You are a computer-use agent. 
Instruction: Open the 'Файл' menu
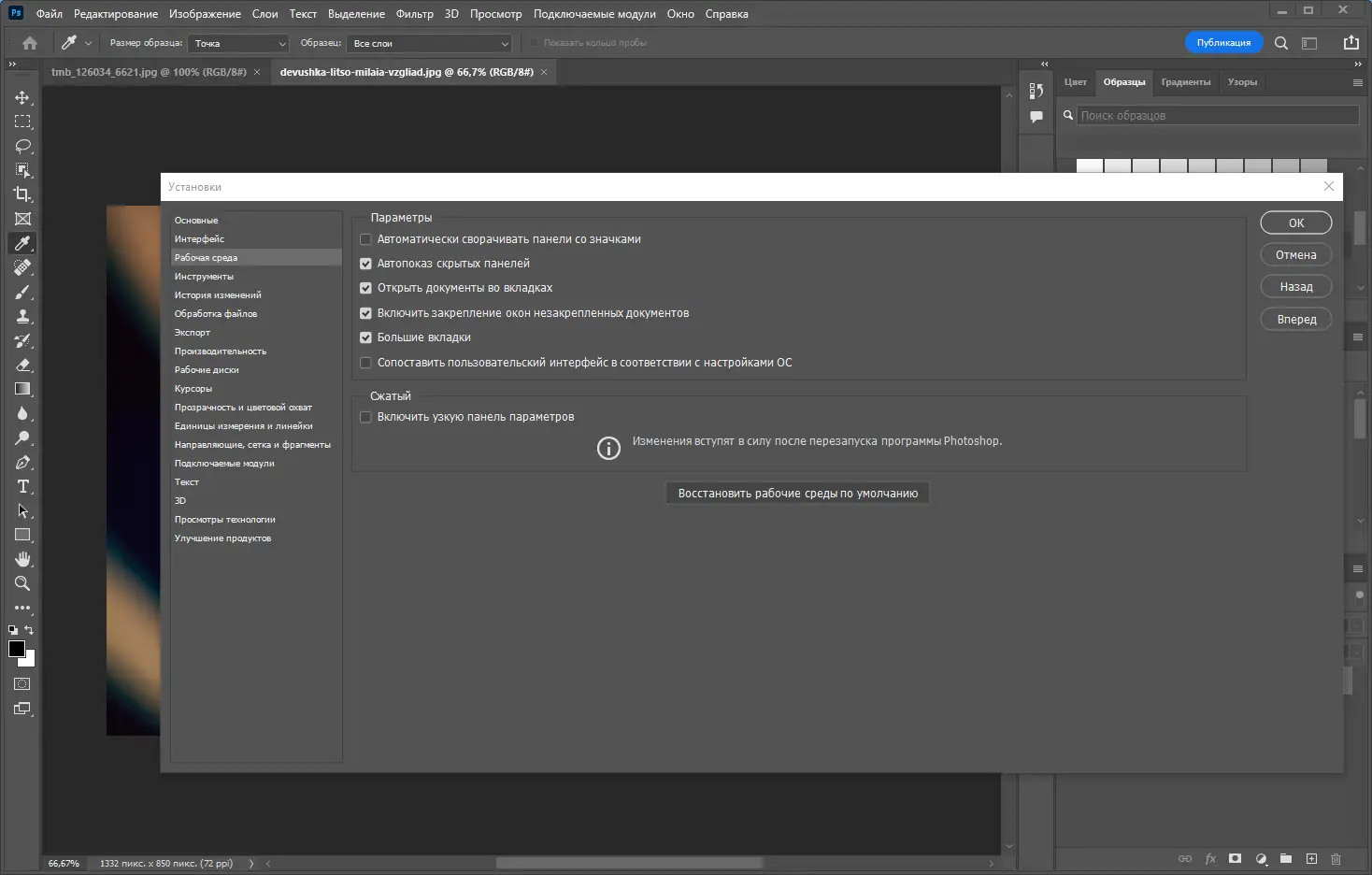pos(50,14)
